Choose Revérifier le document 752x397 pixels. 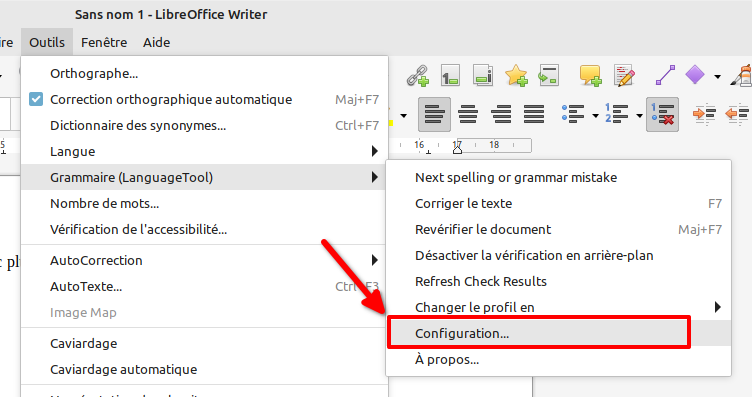pos(559,229)
